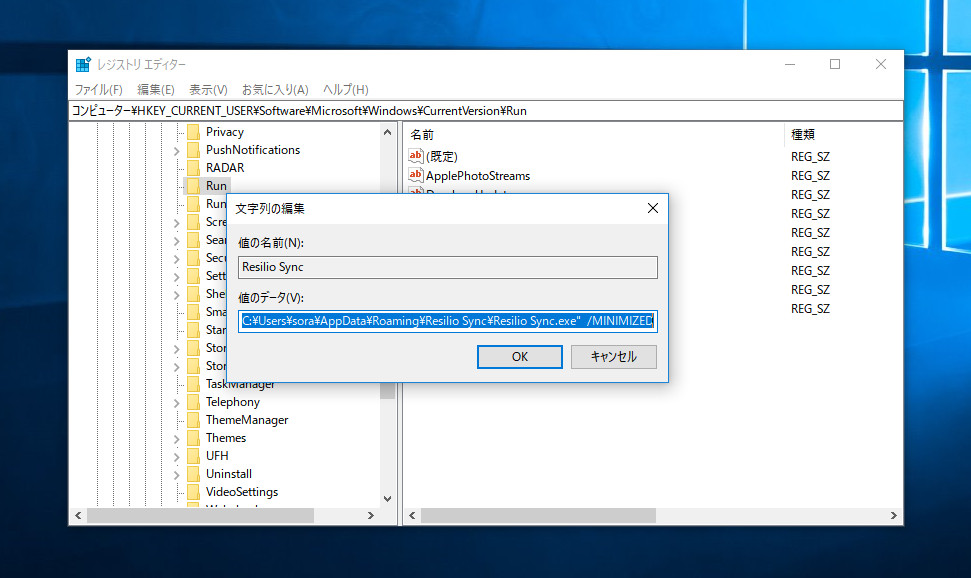Click the (既定) string value icon
This screenshot has width=971, height=578.
pos(416,156)
